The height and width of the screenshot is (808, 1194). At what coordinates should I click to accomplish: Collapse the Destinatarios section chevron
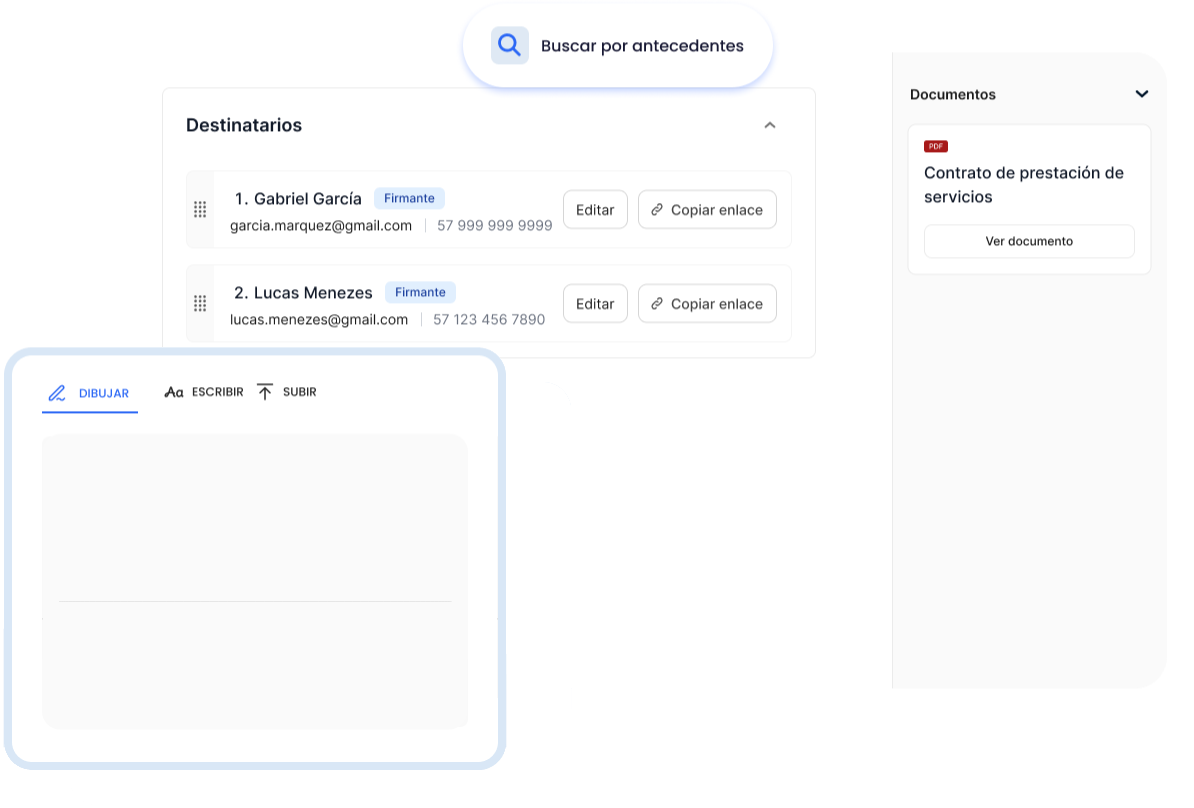pyautogui.click(x=769, y=125)
